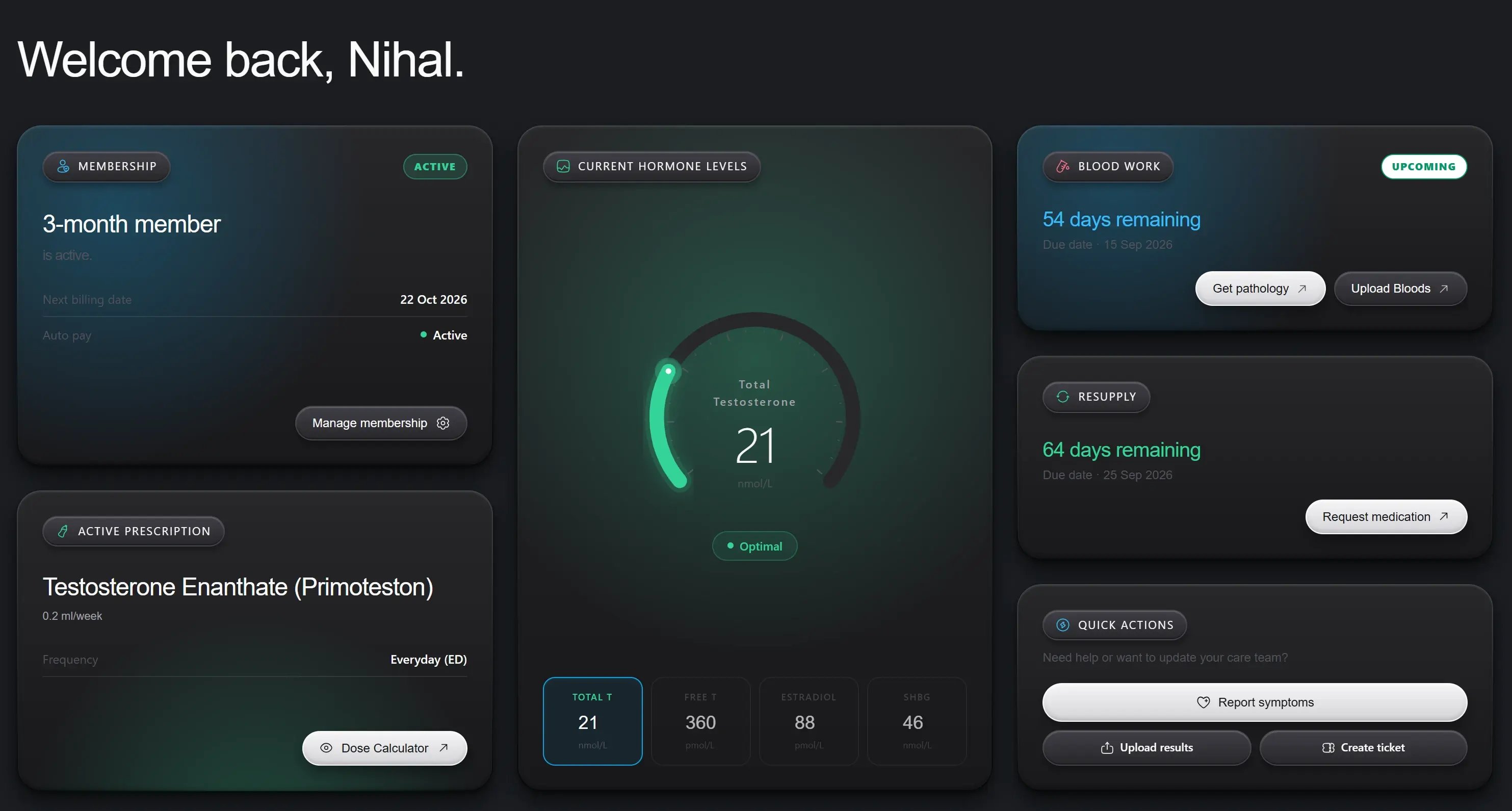
Task: Click 'Due date · 15 Sep 2026' text
Action: (x=1108, y=245)
